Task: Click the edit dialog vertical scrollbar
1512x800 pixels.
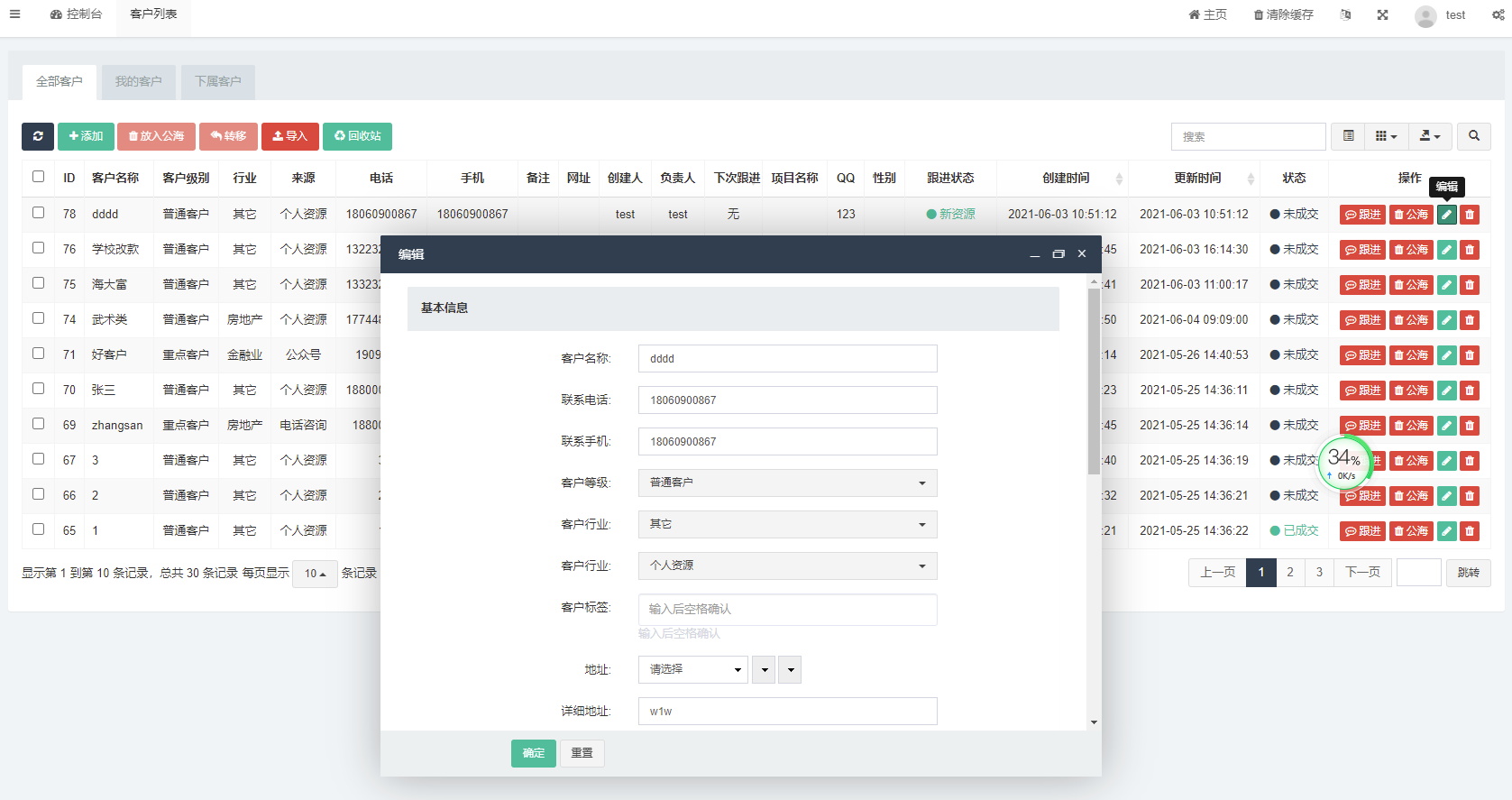Action: 1094,379
